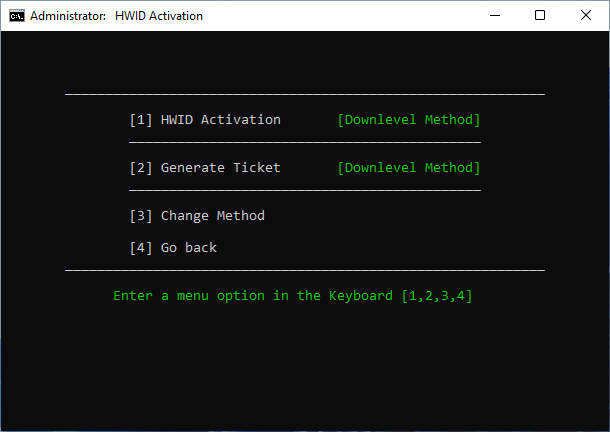
Task: Click [Downlevel Method] beside HWID Activation
Action: (x=408, y=120)
